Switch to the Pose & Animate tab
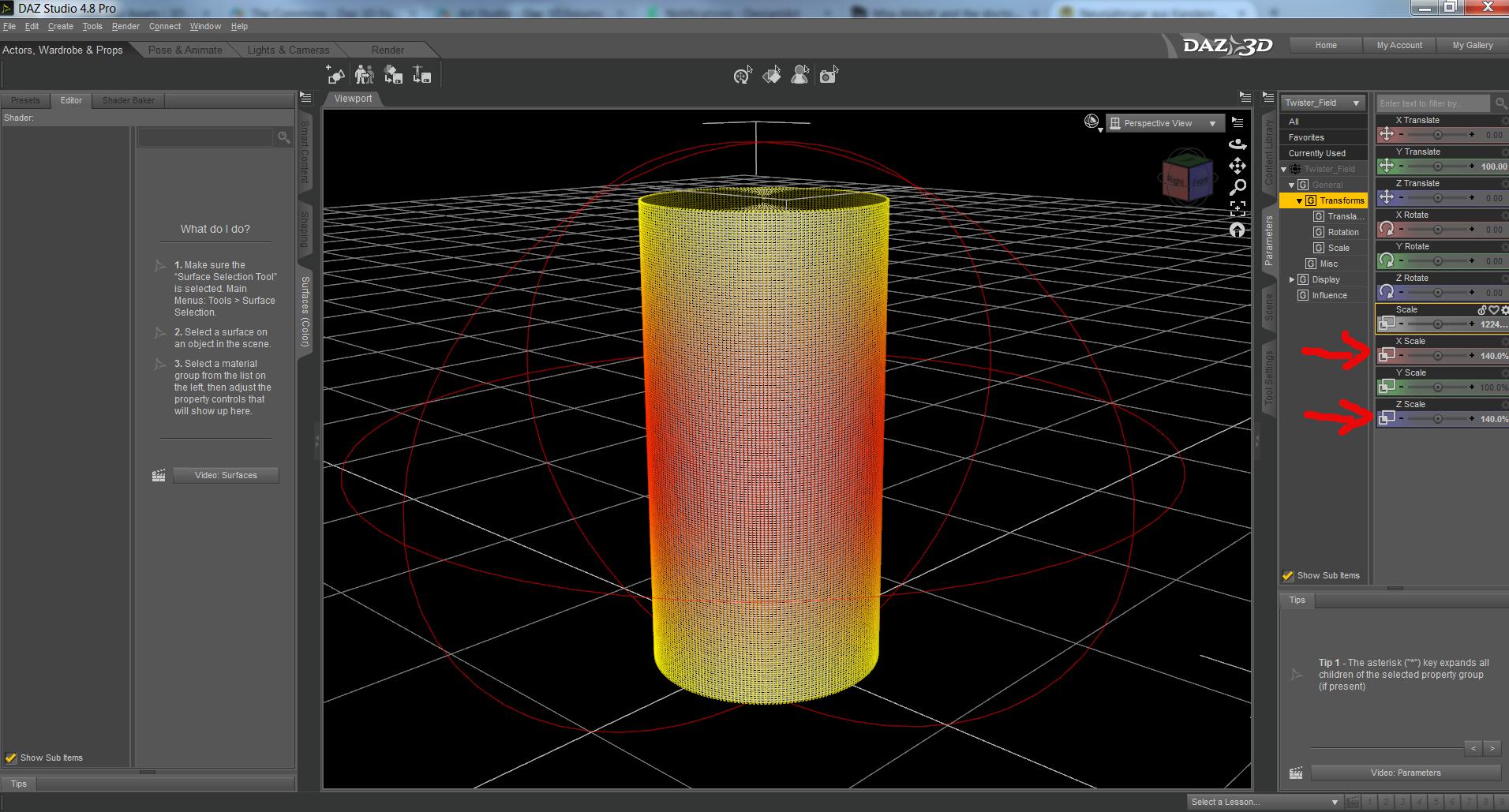 pyautogui.click(x=185, y=50)
